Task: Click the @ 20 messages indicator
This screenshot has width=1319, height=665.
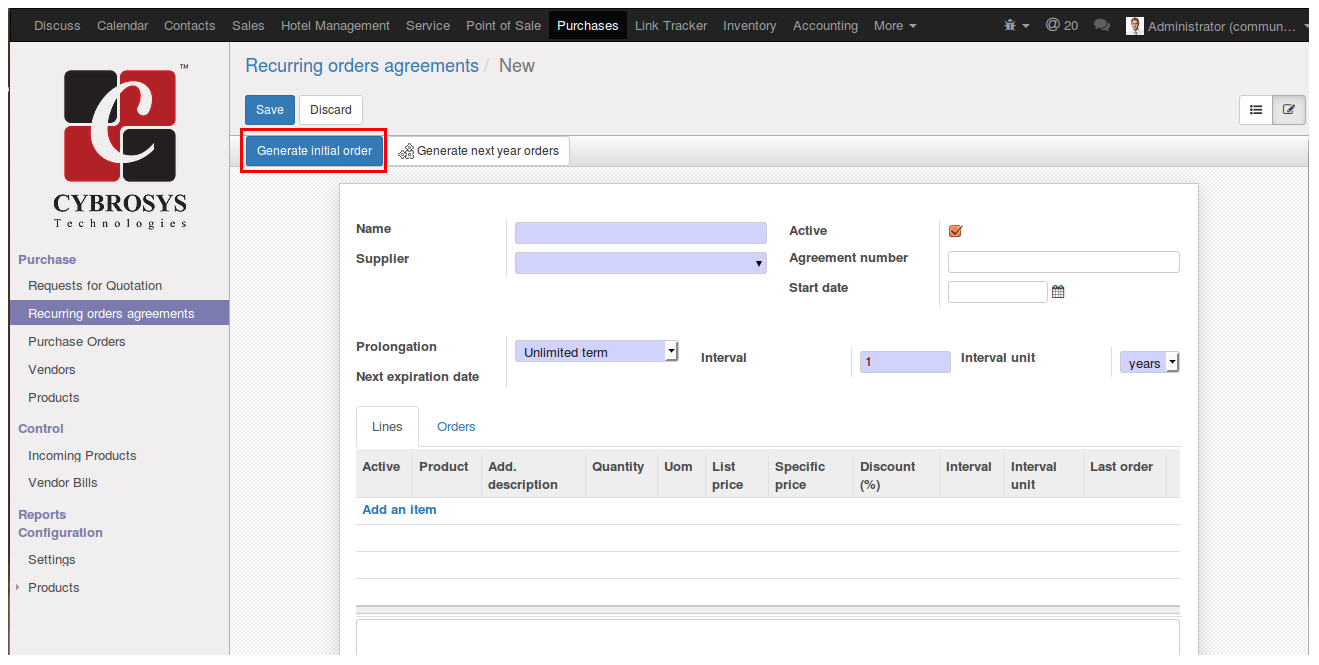Action: pyautogui.click(x=1061, y=26)
